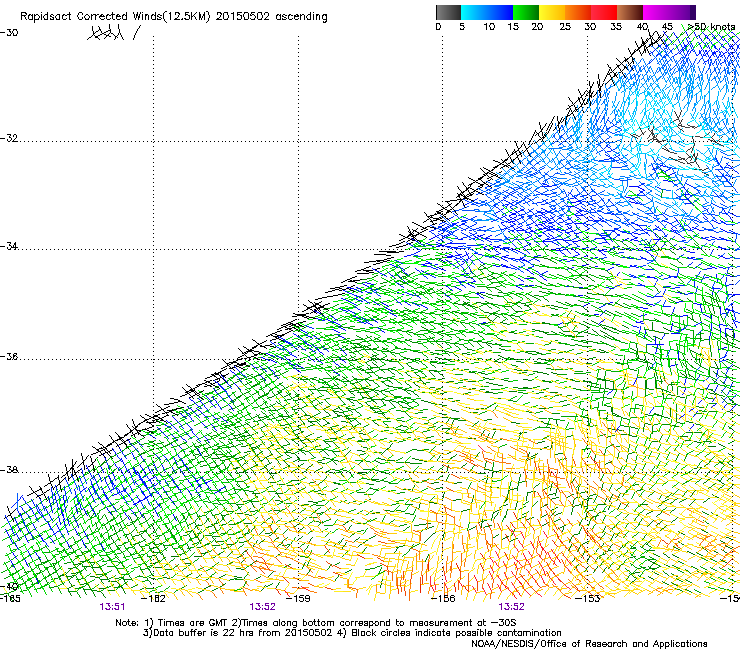The width and height of the screenshot is (740, 650).
Task: Click the '20150502 ascending' text in the title
Action: 271,17
